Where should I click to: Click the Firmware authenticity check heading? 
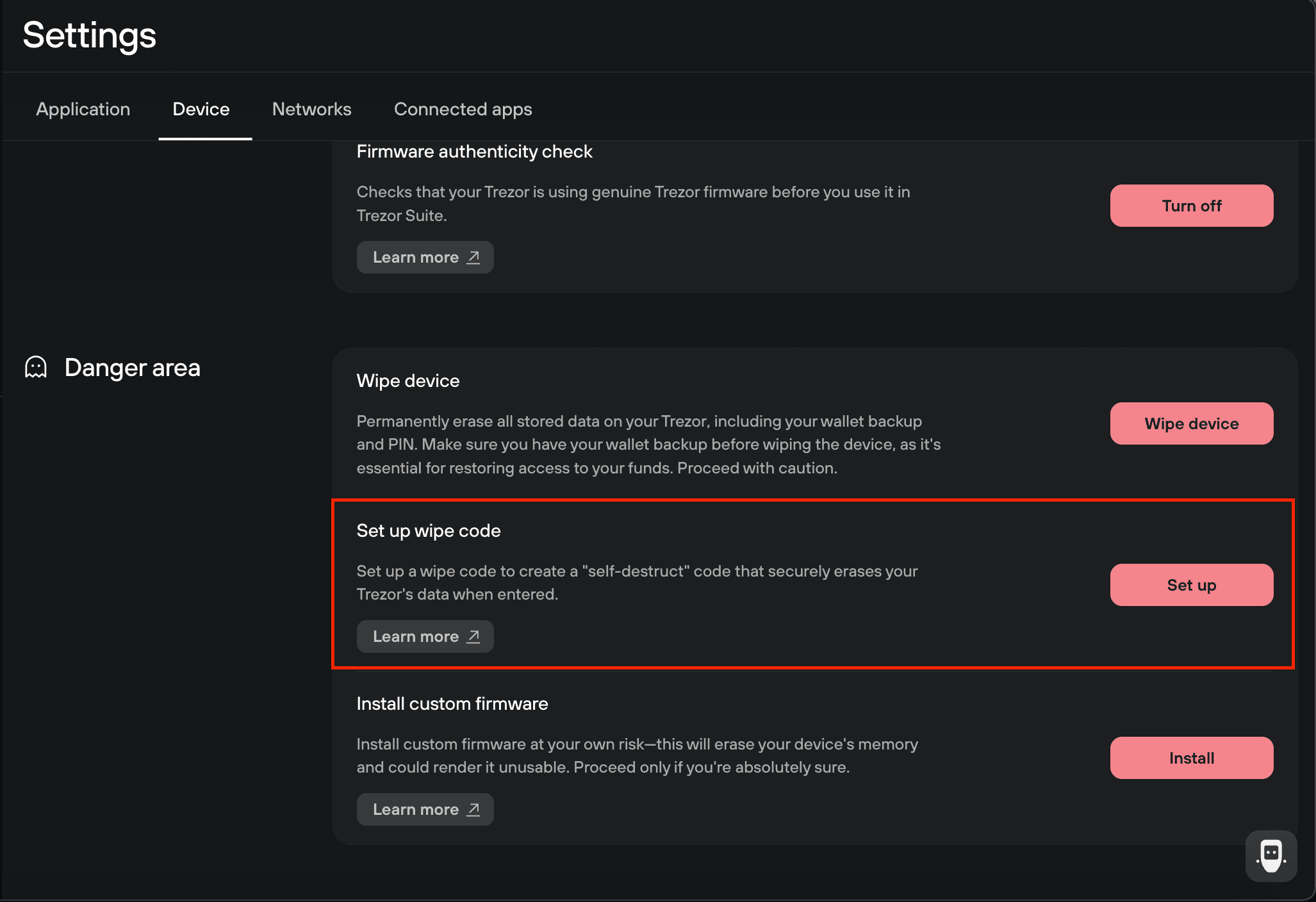point(475,152)
